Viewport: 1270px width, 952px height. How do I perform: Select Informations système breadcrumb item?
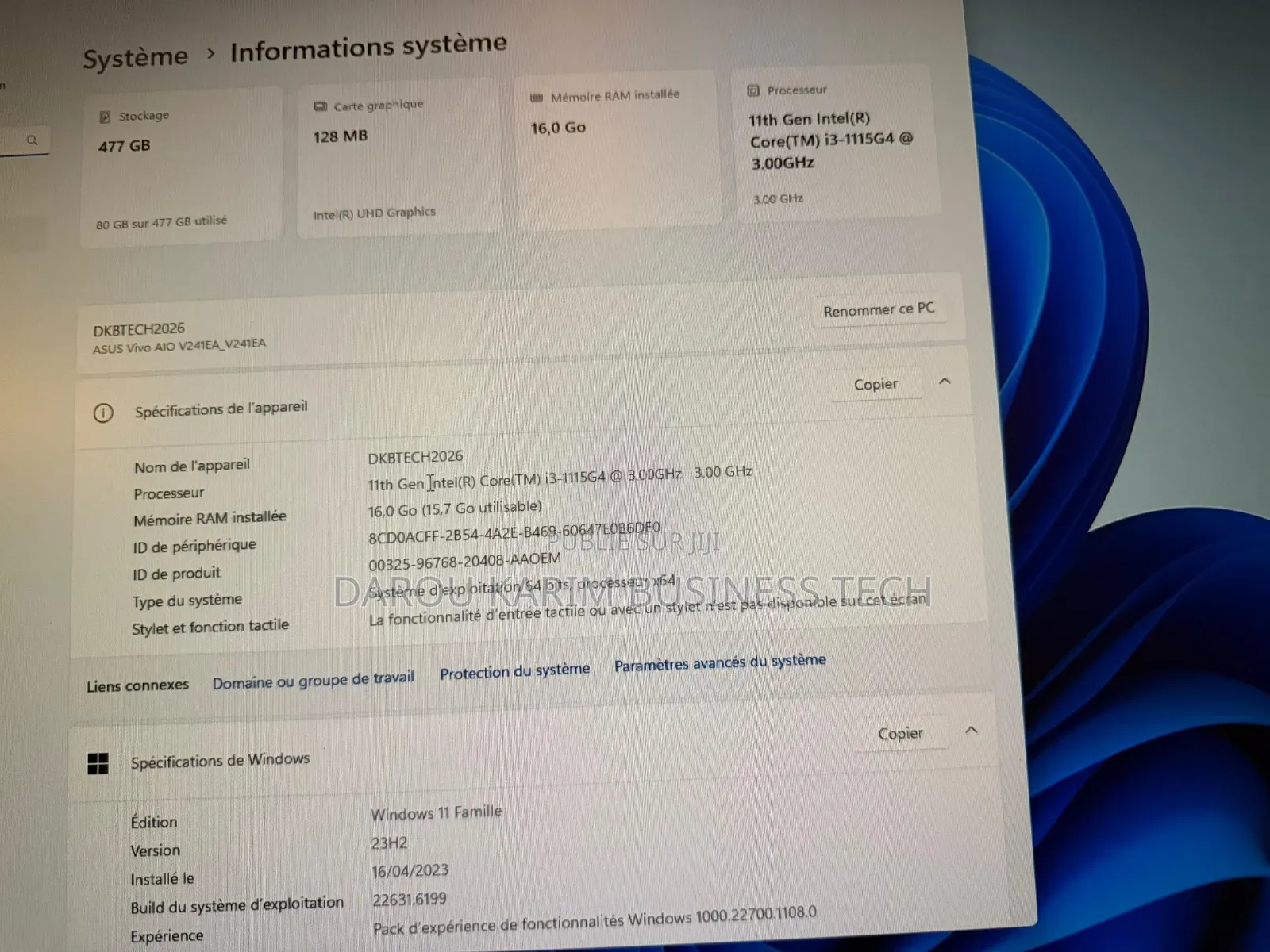click(368, 46)
